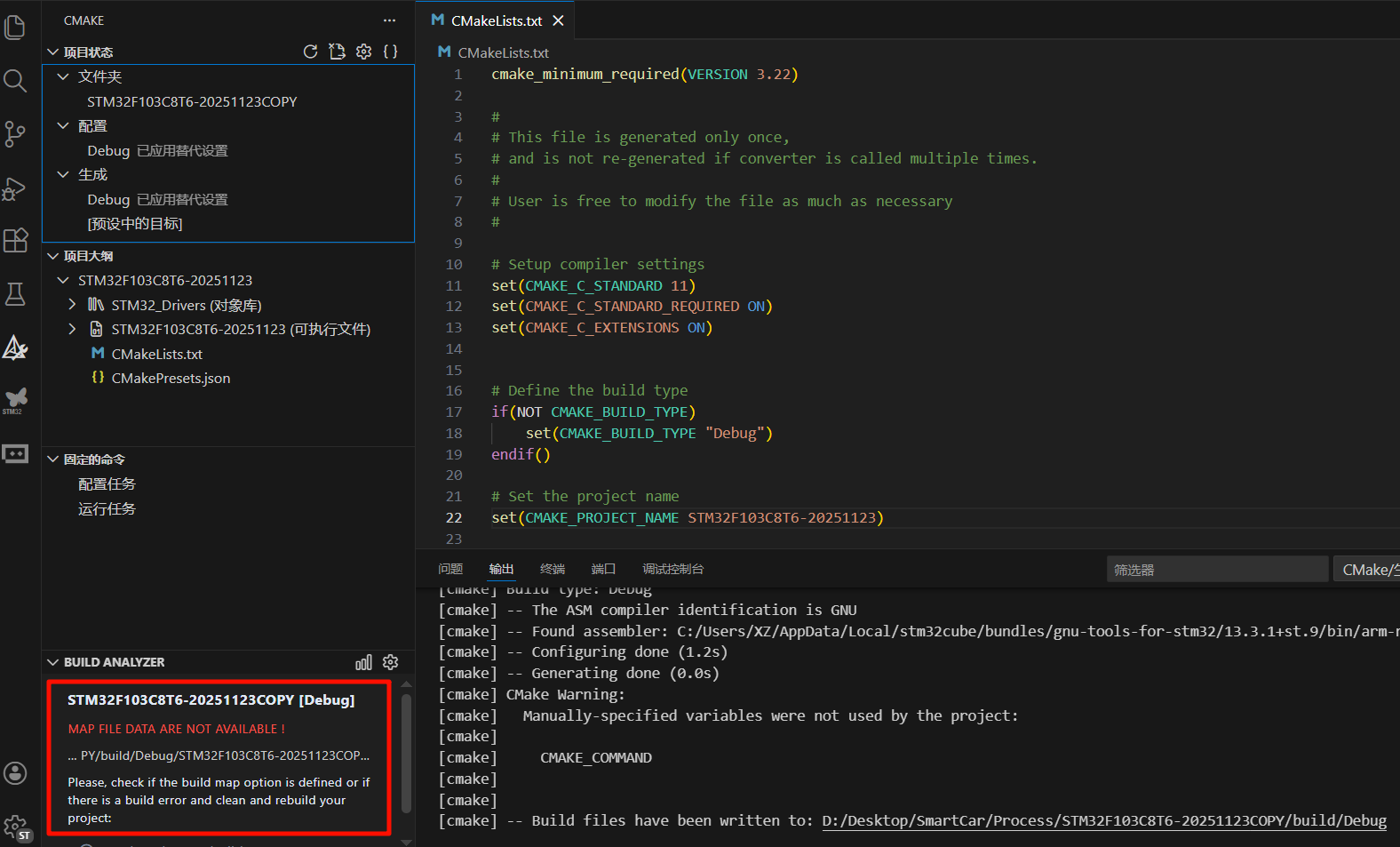Focus the 筛选器 filter input

pos(1217,570)
